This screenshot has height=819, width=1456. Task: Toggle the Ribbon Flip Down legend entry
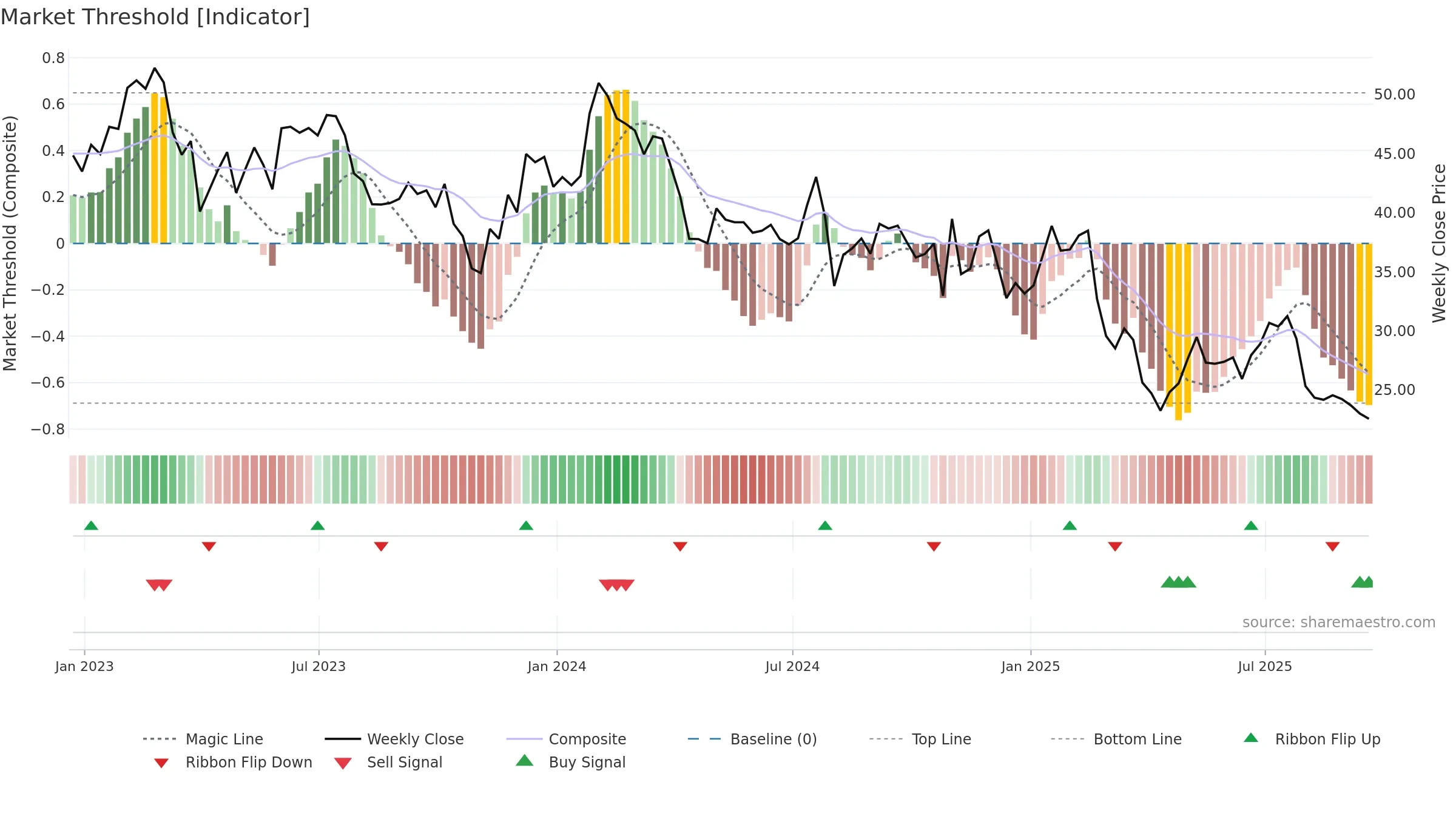(234, 762)
